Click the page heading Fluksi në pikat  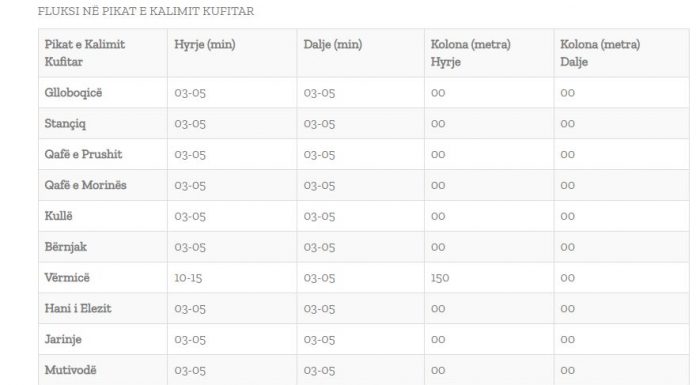click(x=146, y=11)
